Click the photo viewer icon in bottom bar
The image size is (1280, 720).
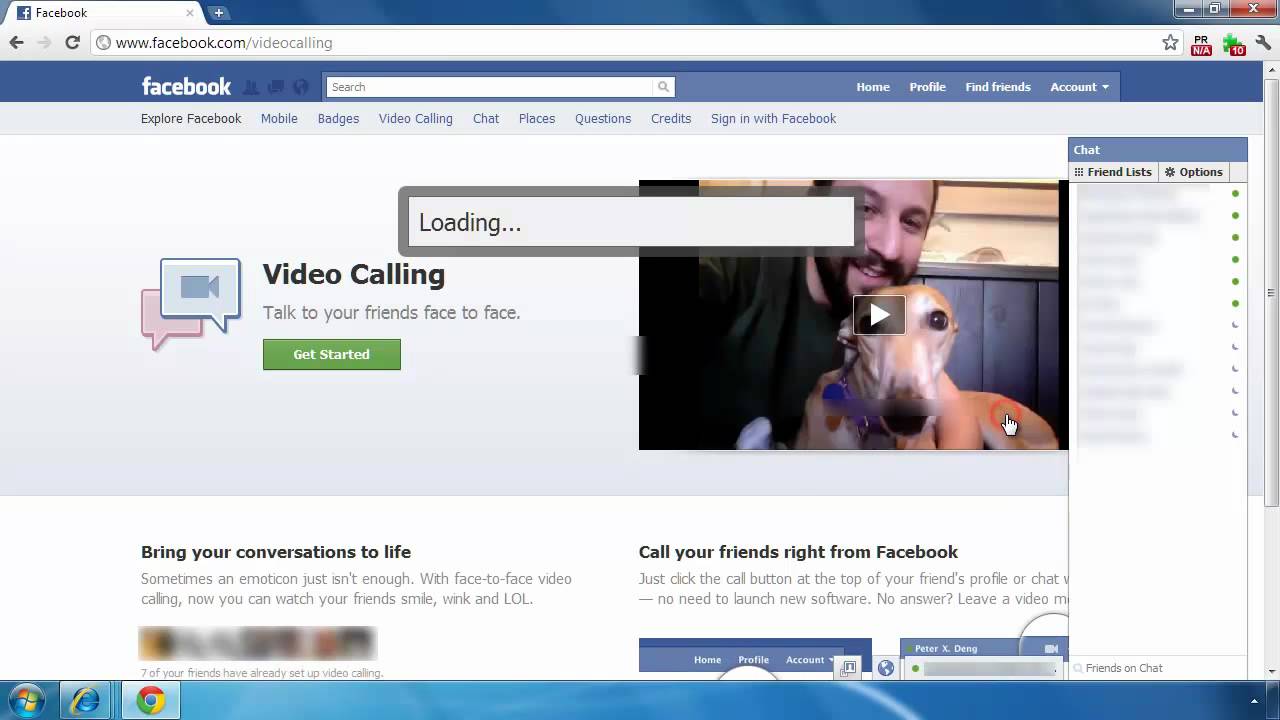tap(848, 668)
